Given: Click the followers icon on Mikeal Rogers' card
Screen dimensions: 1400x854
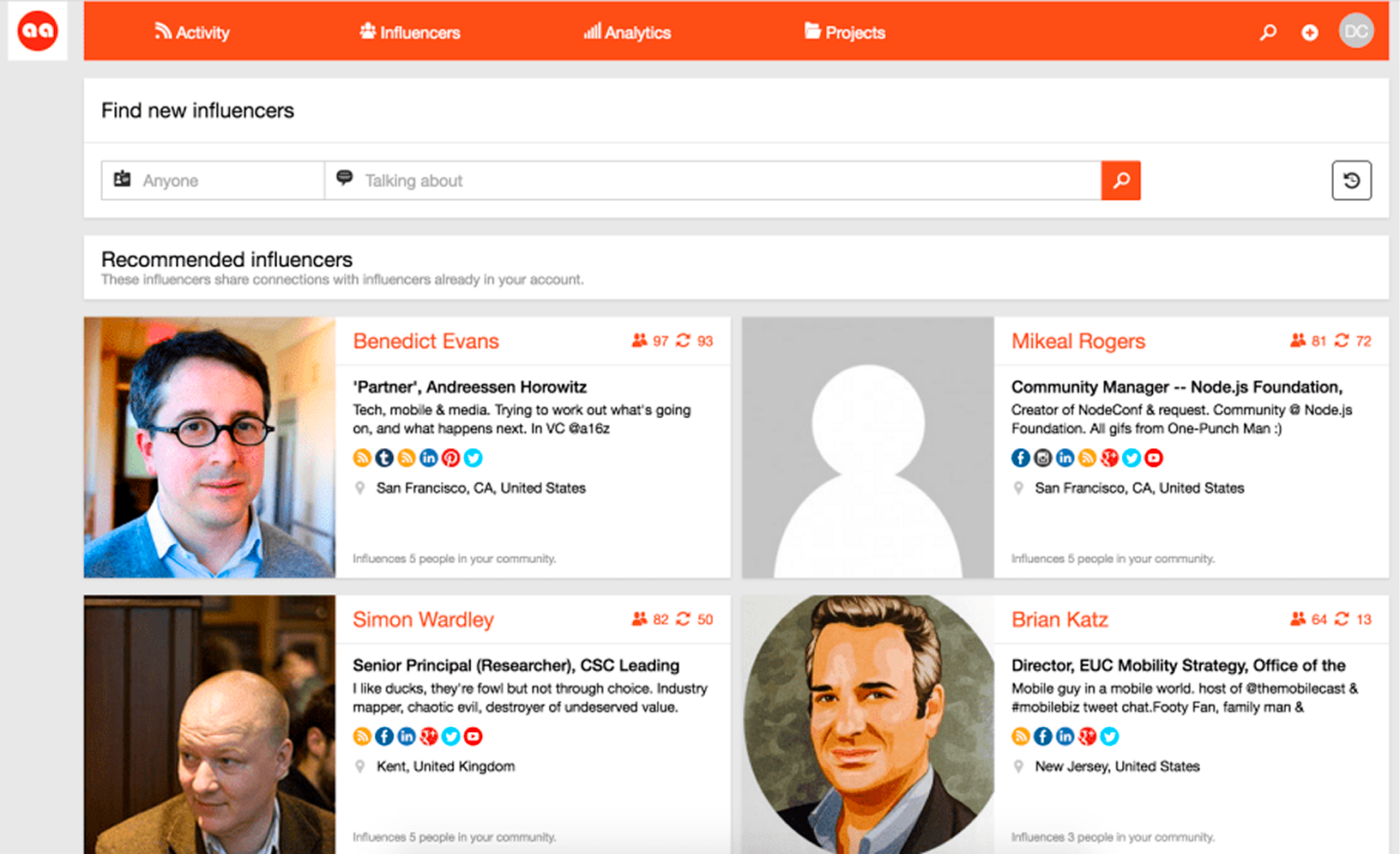Looking at the screenshot, I should click(x=1298, y=341).
